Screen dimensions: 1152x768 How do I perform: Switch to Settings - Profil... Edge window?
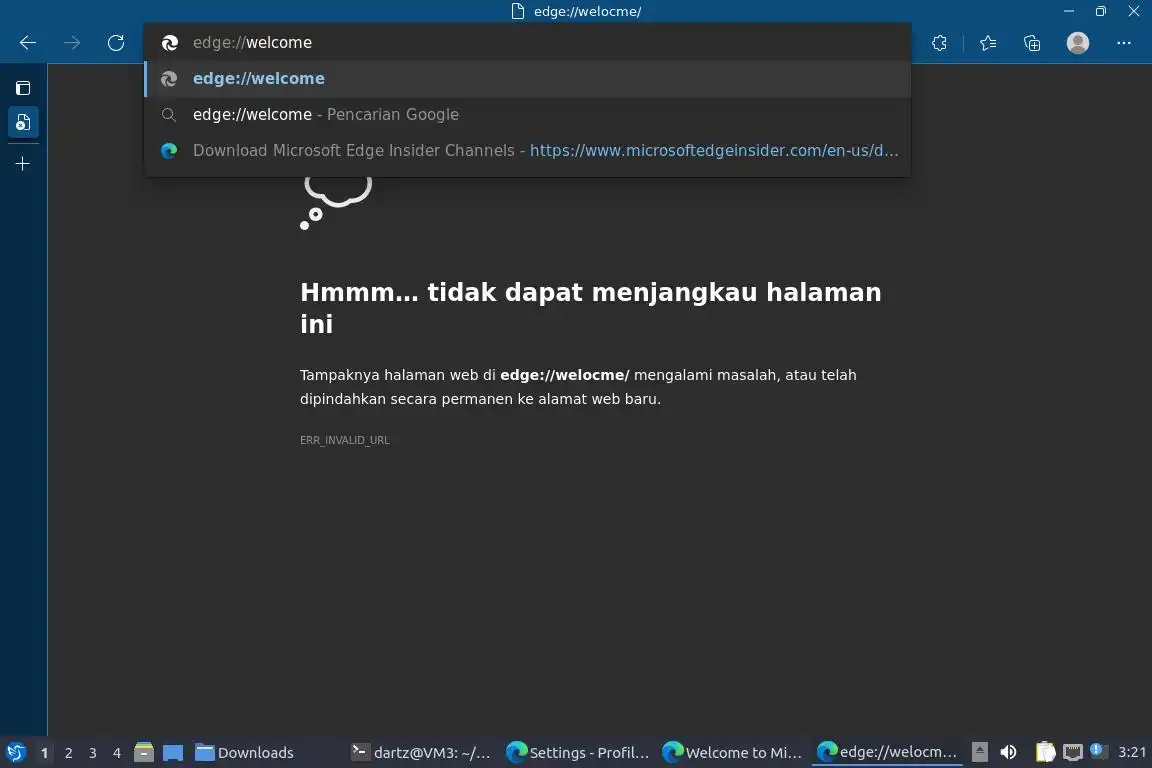pos(577,753)
